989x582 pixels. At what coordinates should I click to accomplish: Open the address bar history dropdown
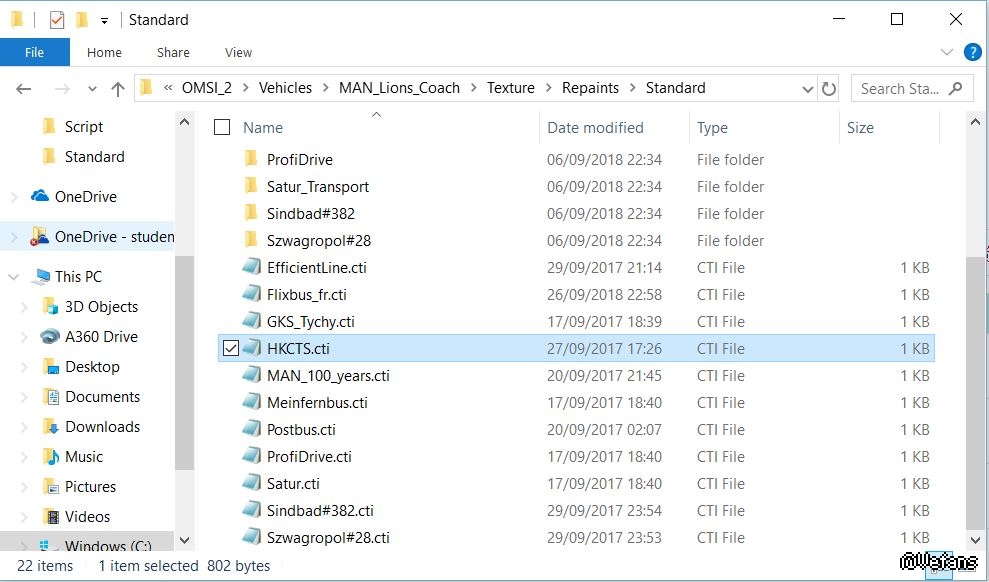click(807, 89)
